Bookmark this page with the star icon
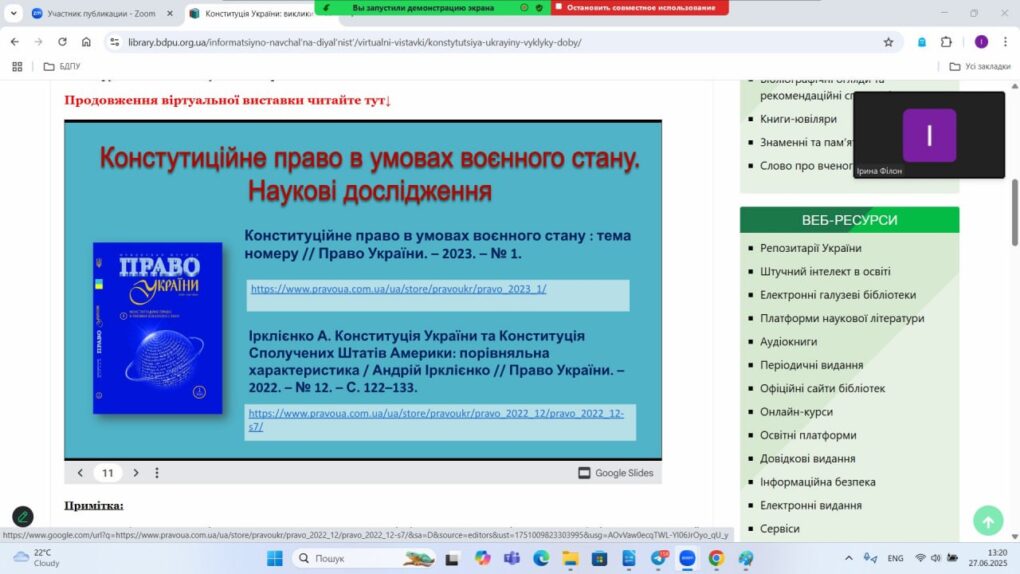Image resolution: width=1020 pixels, height=574 pixels. tap(888, 42)
